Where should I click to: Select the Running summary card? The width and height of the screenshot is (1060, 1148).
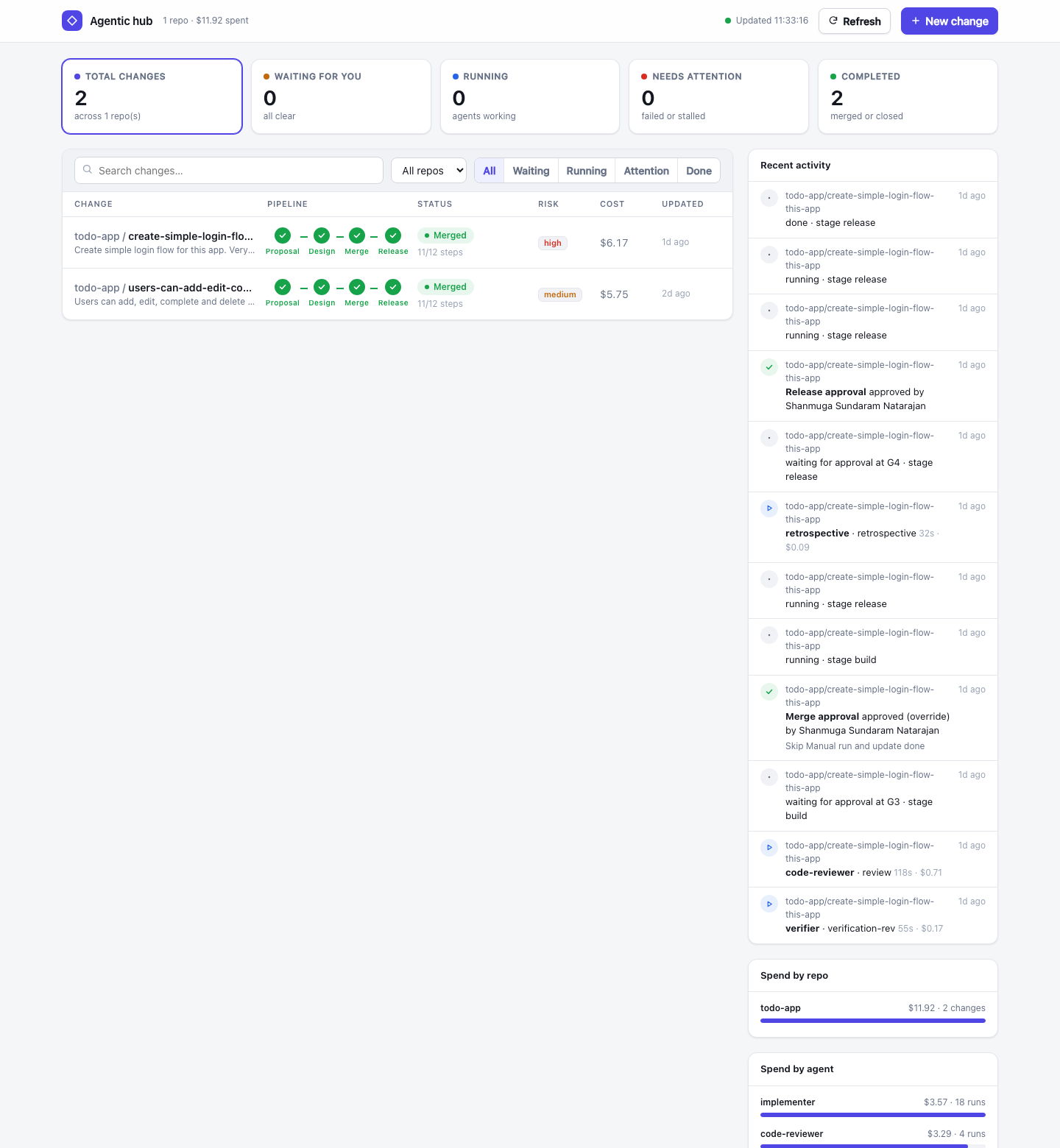(x=530, y=96)
